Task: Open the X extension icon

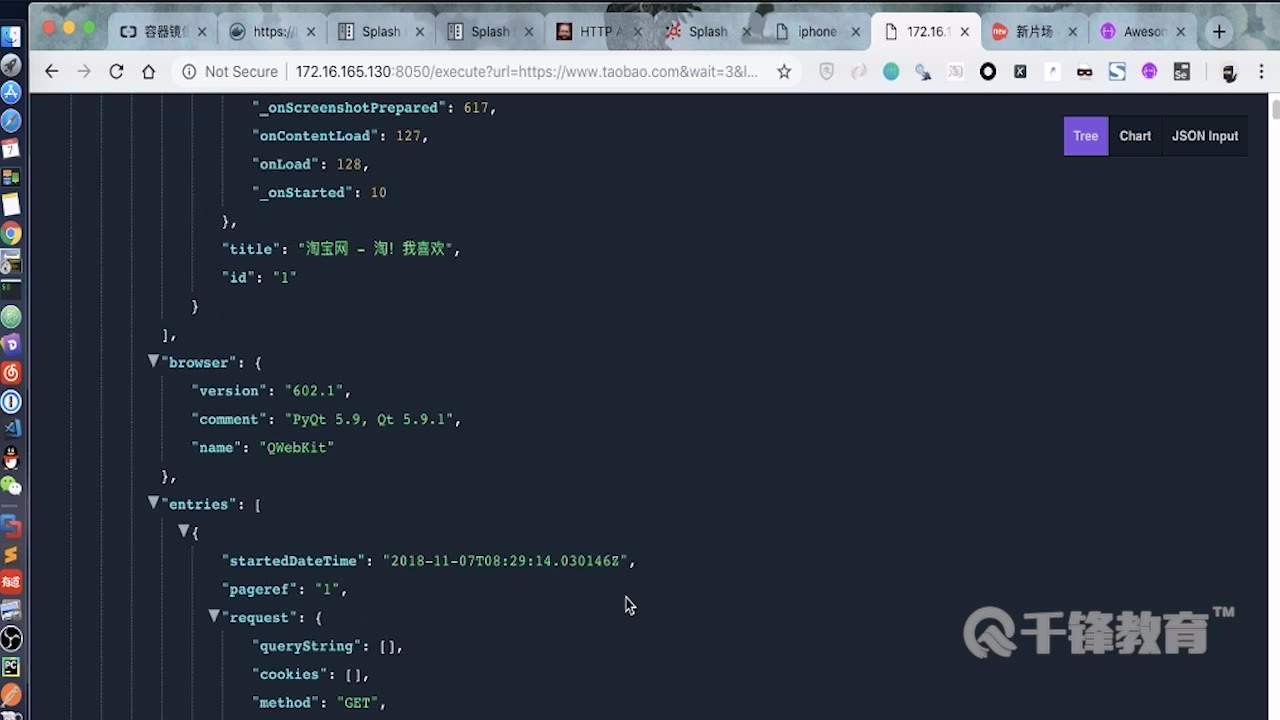Action: (1020, 72)
